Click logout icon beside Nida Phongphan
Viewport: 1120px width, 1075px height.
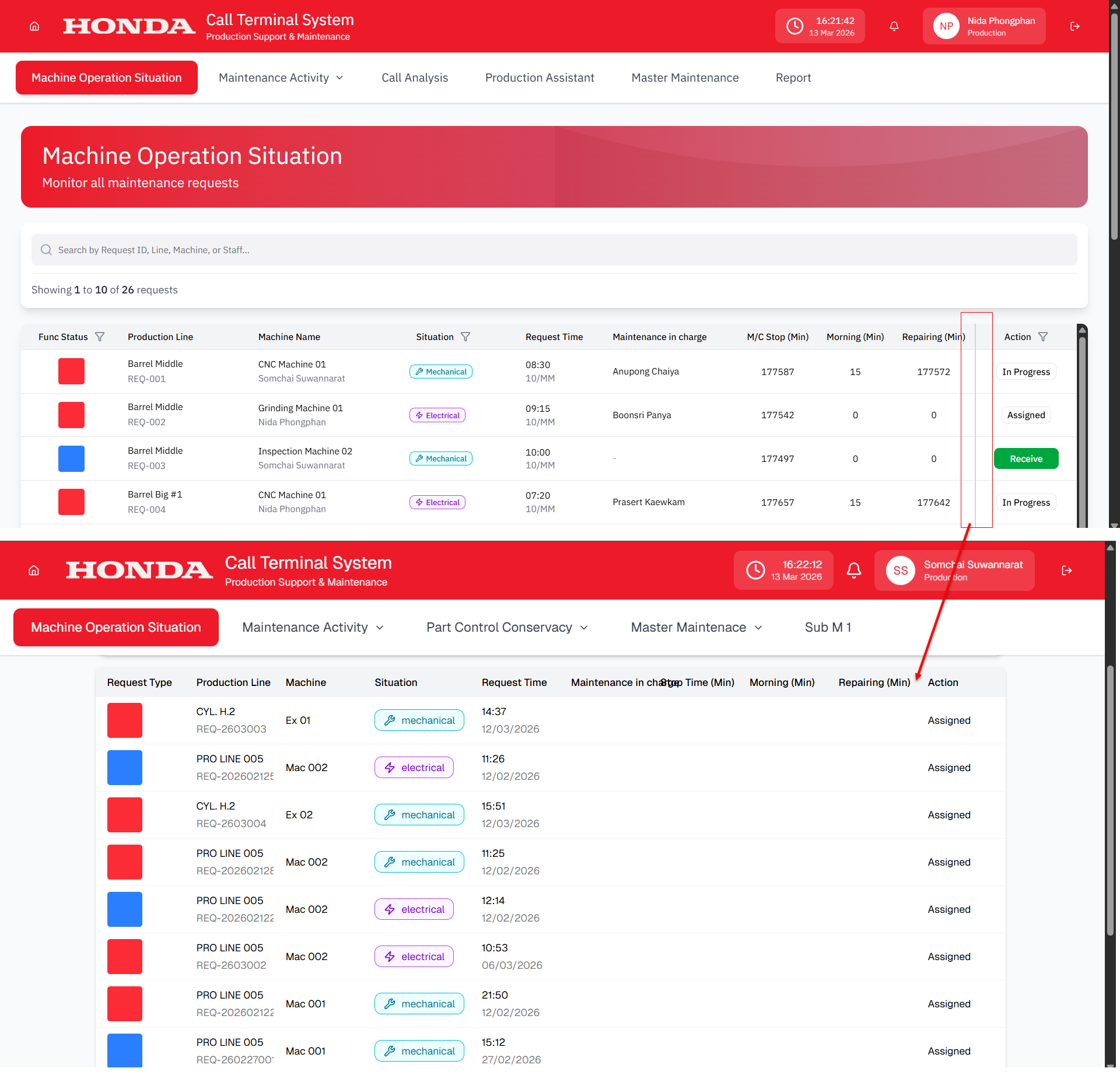coord(1074,26)
